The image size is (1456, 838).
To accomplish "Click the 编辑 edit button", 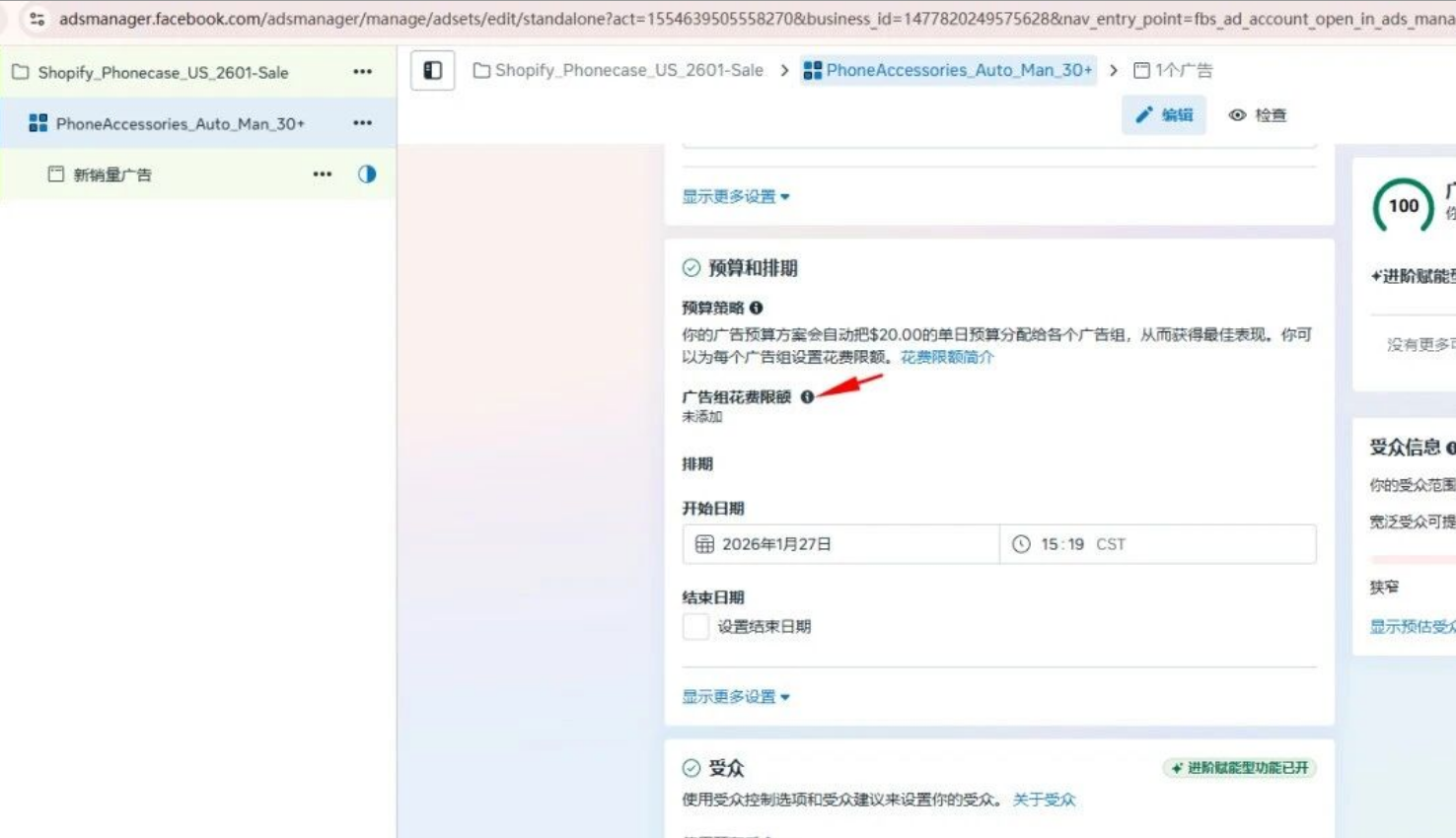I will pyautogui.click(x=1164, y=115).
